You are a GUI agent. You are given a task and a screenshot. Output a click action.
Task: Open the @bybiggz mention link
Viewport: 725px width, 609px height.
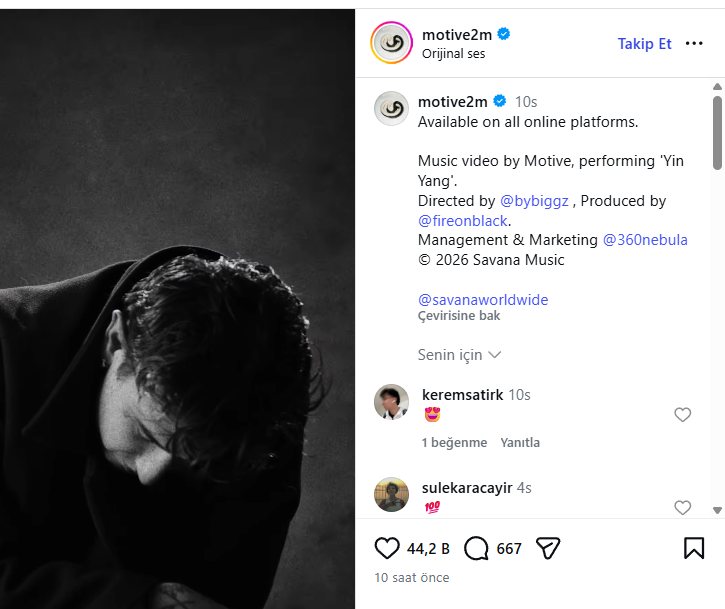click(534, 201)
